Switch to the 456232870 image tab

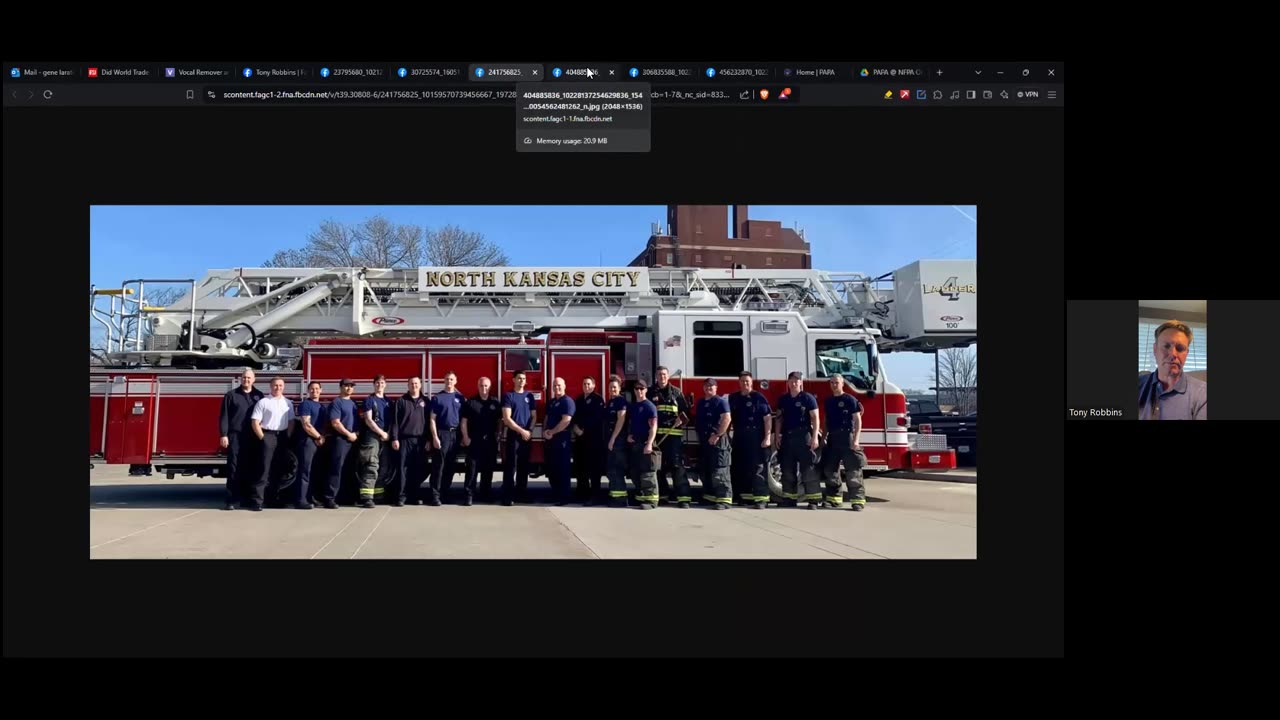point(737,72)
